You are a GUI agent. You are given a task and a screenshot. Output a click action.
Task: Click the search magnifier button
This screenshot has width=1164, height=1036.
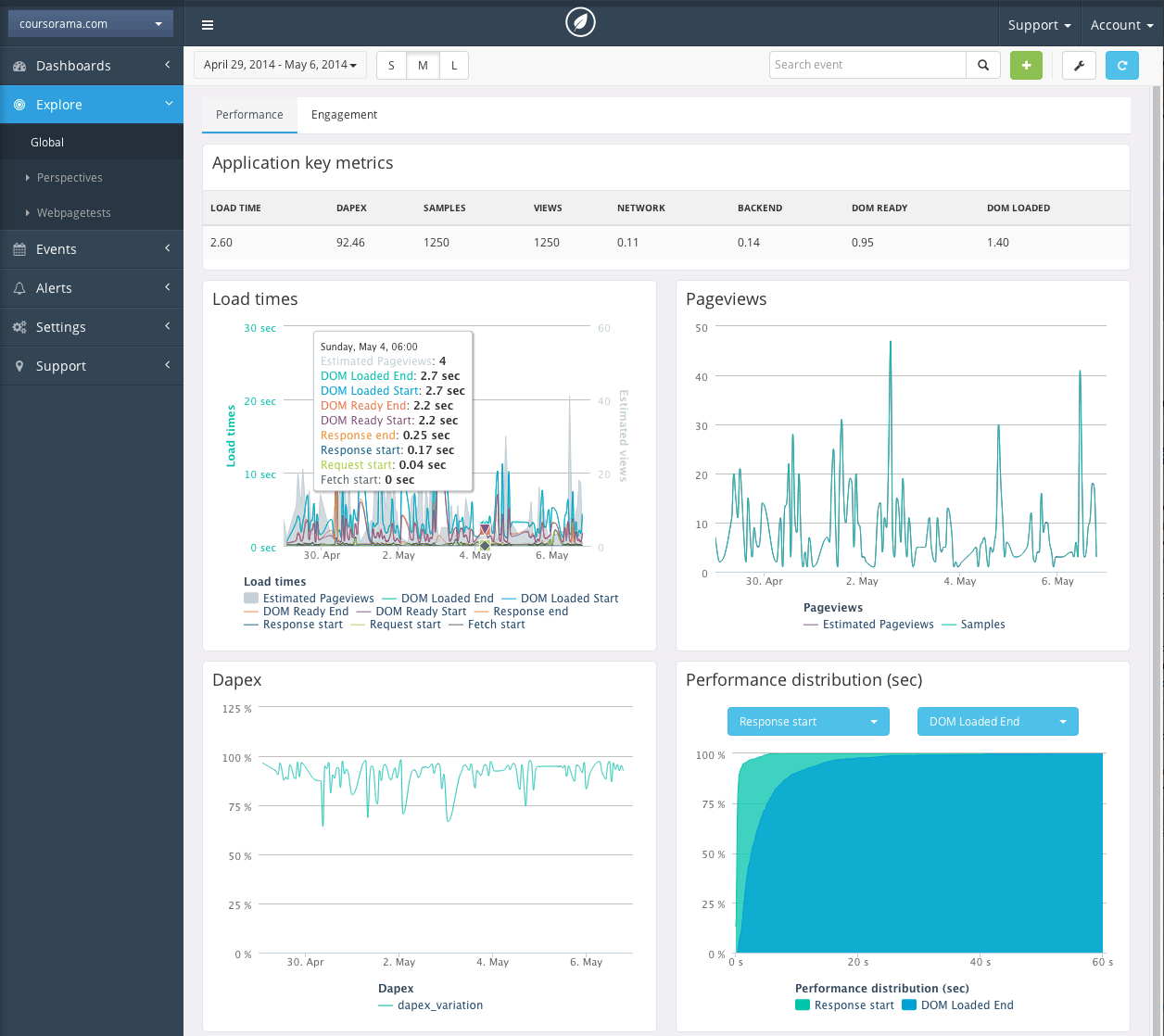(983, 65)
